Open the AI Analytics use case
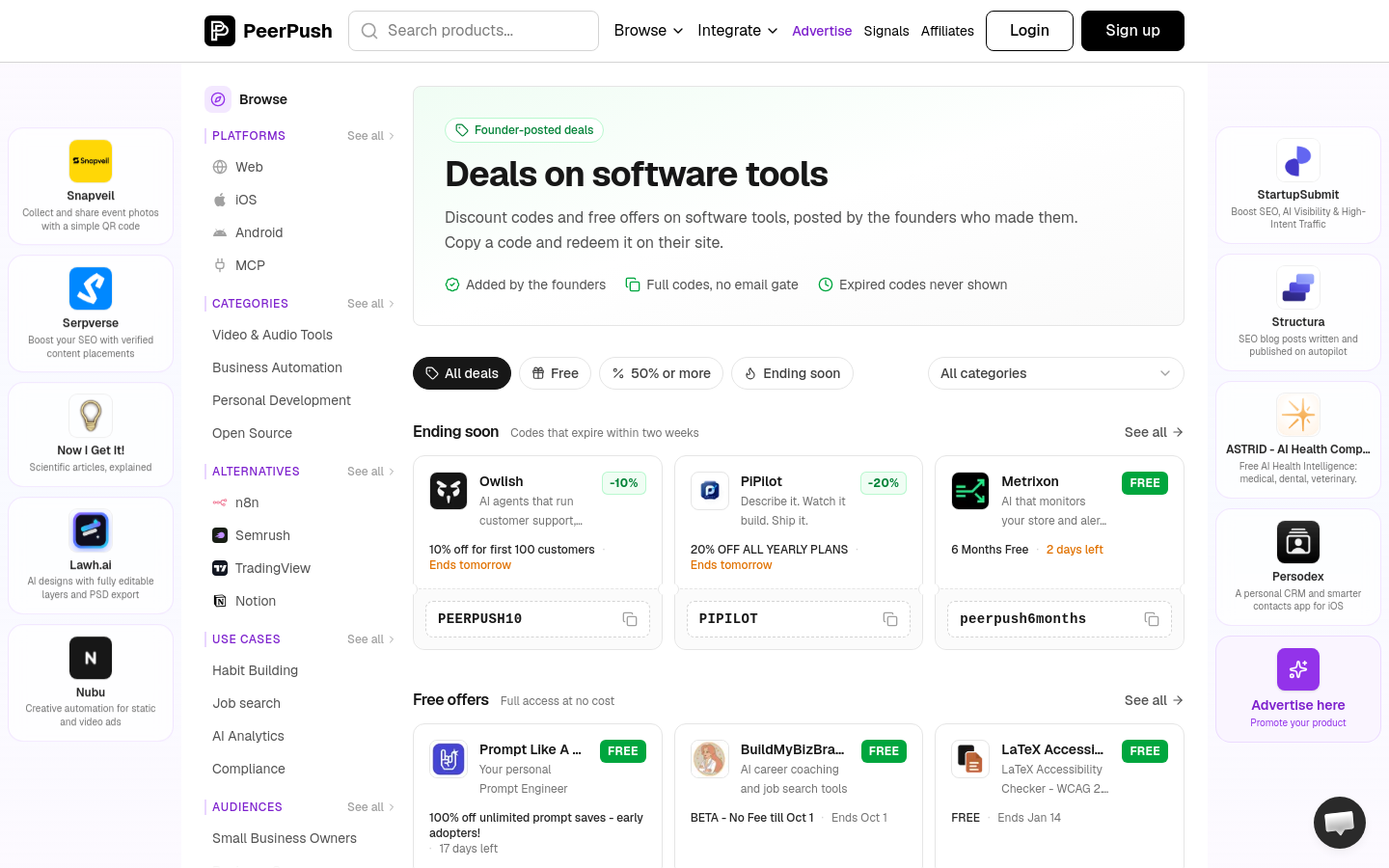Viewport: 1389px width, 868px height. [248, 736]
